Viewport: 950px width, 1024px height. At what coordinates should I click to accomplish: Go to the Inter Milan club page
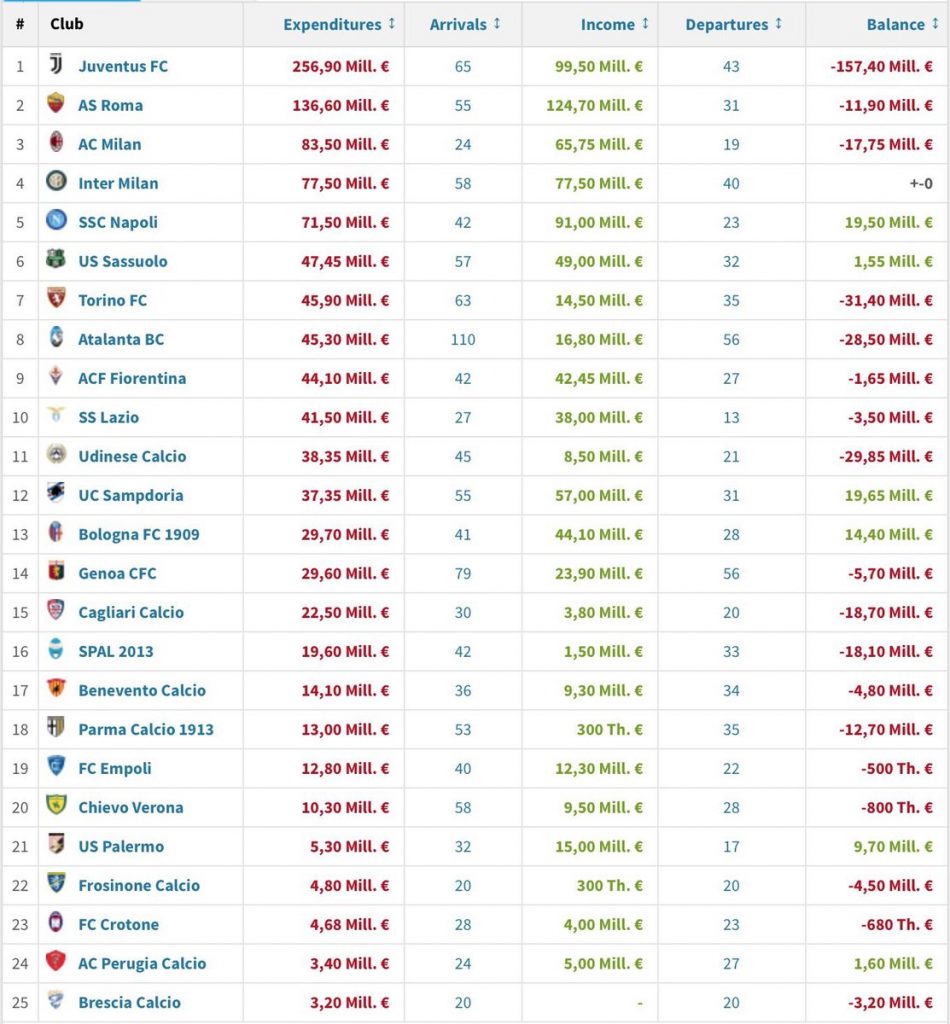pyautogui.click(x=118, y=184)
